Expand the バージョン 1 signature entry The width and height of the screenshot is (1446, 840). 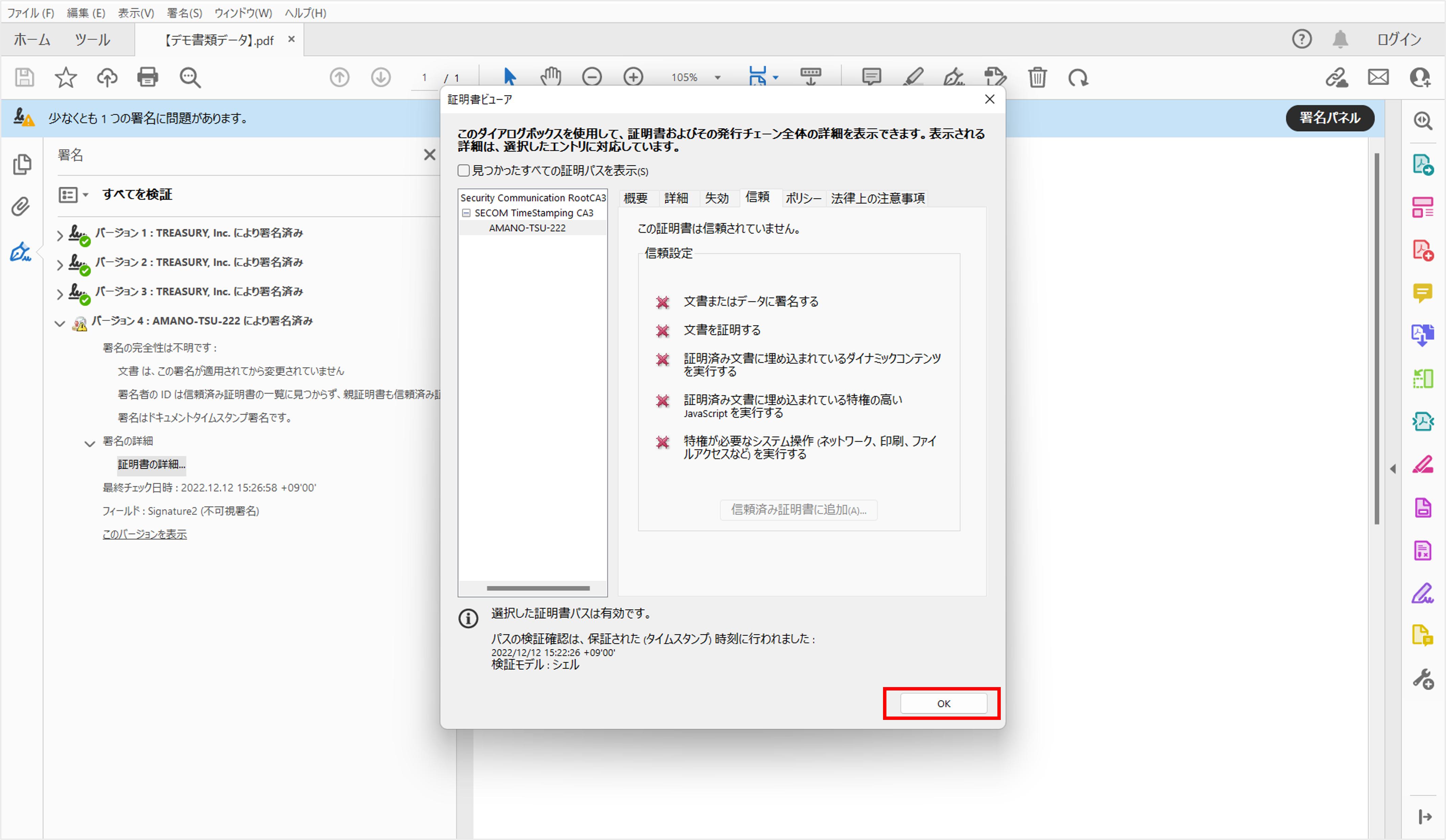click(x=60, y=235)
